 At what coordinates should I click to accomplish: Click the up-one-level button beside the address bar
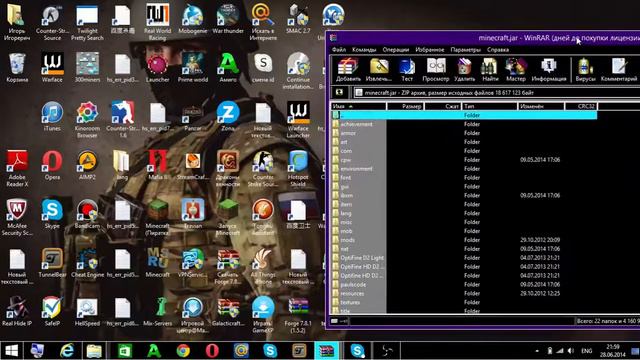click(339, 93)
